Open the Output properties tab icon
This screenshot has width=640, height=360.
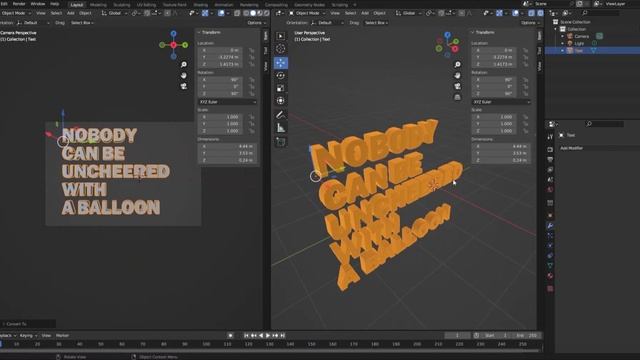(550, 159)
